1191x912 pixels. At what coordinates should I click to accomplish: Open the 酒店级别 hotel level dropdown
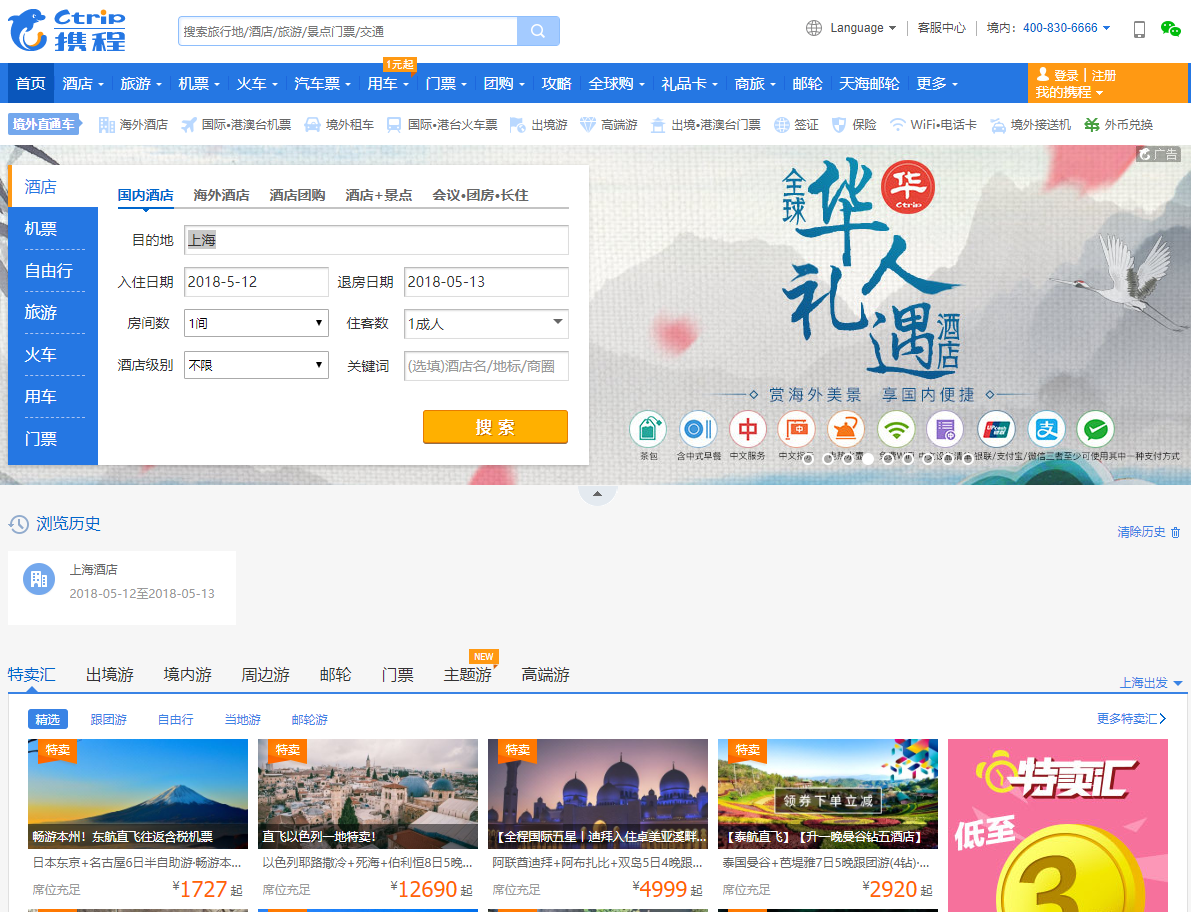pos(256,365)
